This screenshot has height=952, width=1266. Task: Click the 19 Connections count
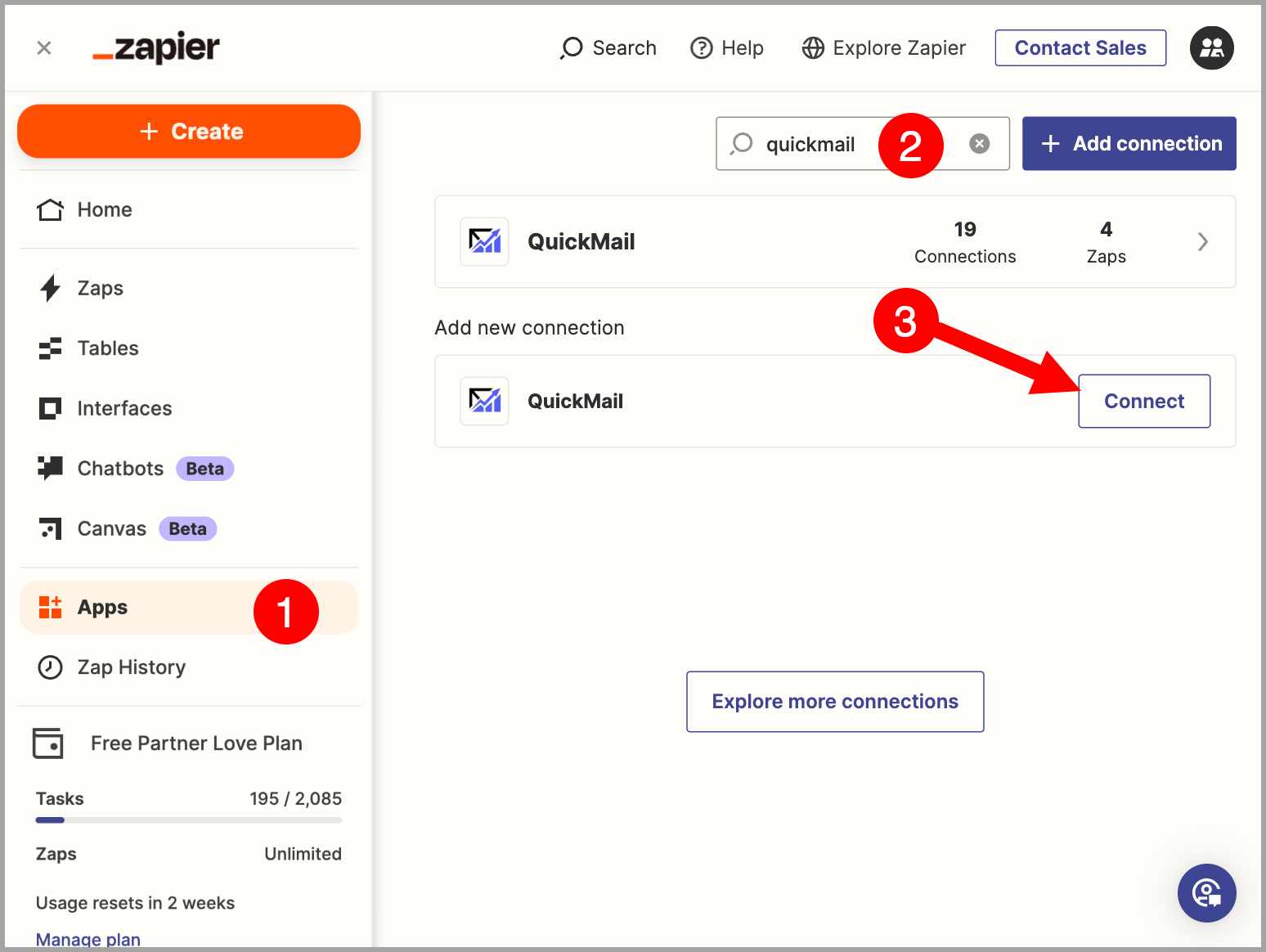(965, 242)
